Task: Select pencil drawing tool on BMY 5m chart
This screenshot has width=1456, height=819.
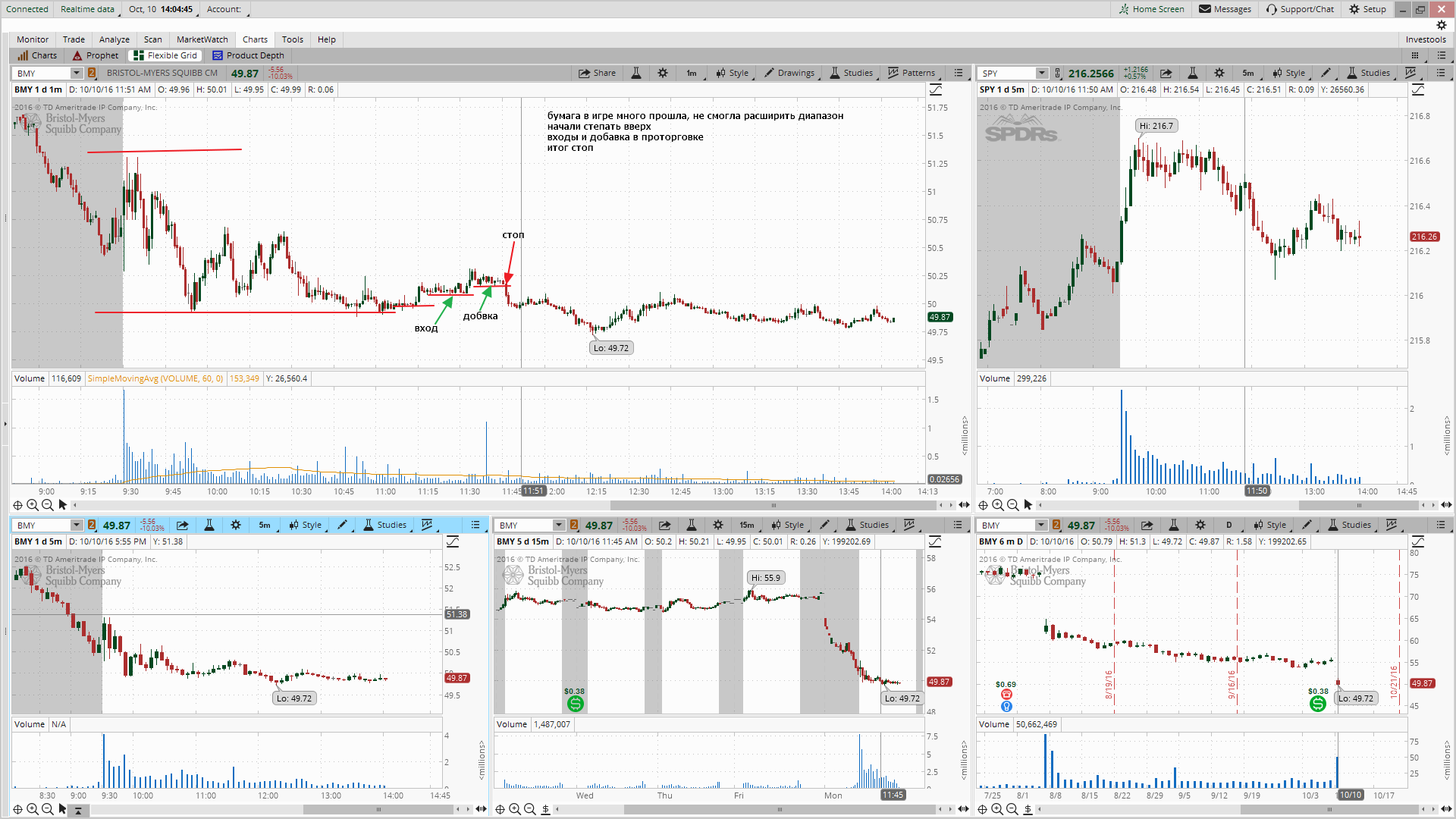Action: [343, 525]
